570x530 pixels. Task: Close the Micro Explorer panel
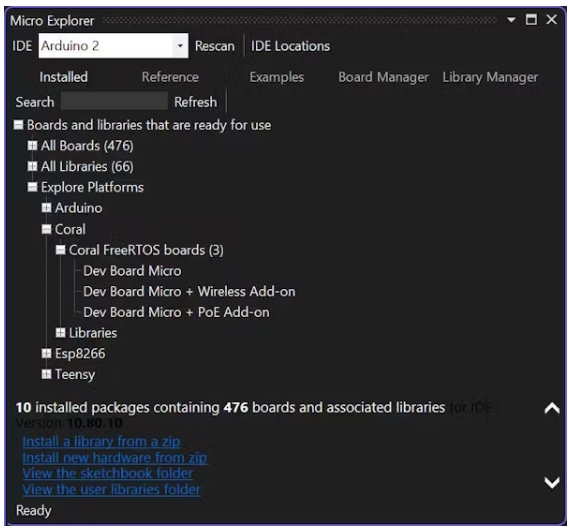point(551,19)
